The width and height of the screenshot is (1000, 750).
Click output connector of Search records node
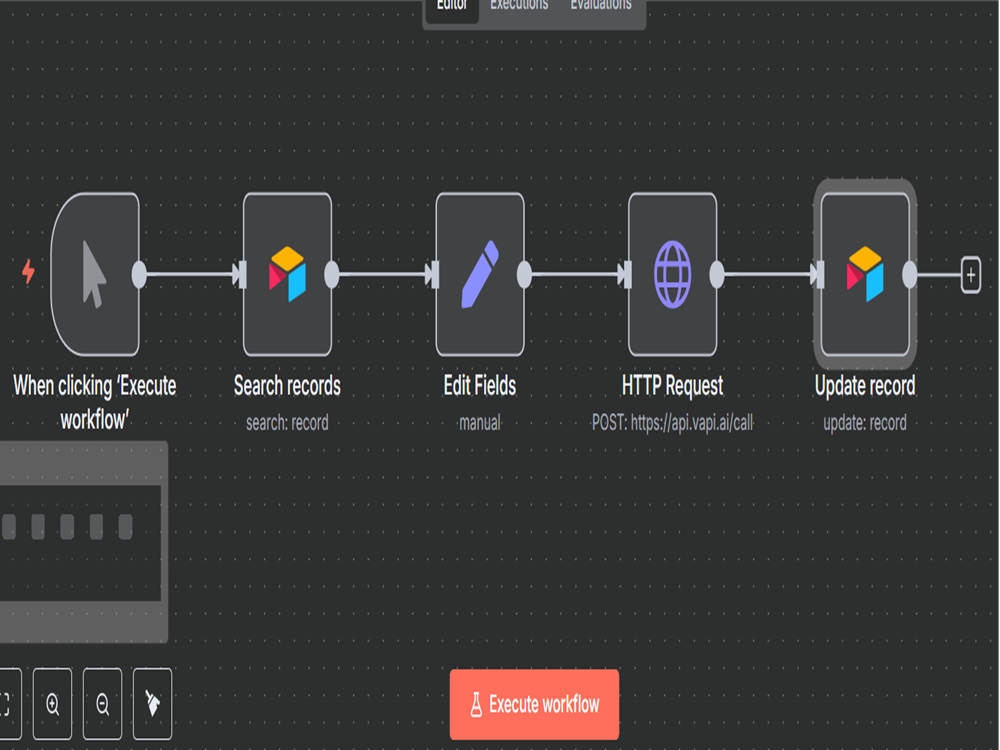click(x=332, y=274)
